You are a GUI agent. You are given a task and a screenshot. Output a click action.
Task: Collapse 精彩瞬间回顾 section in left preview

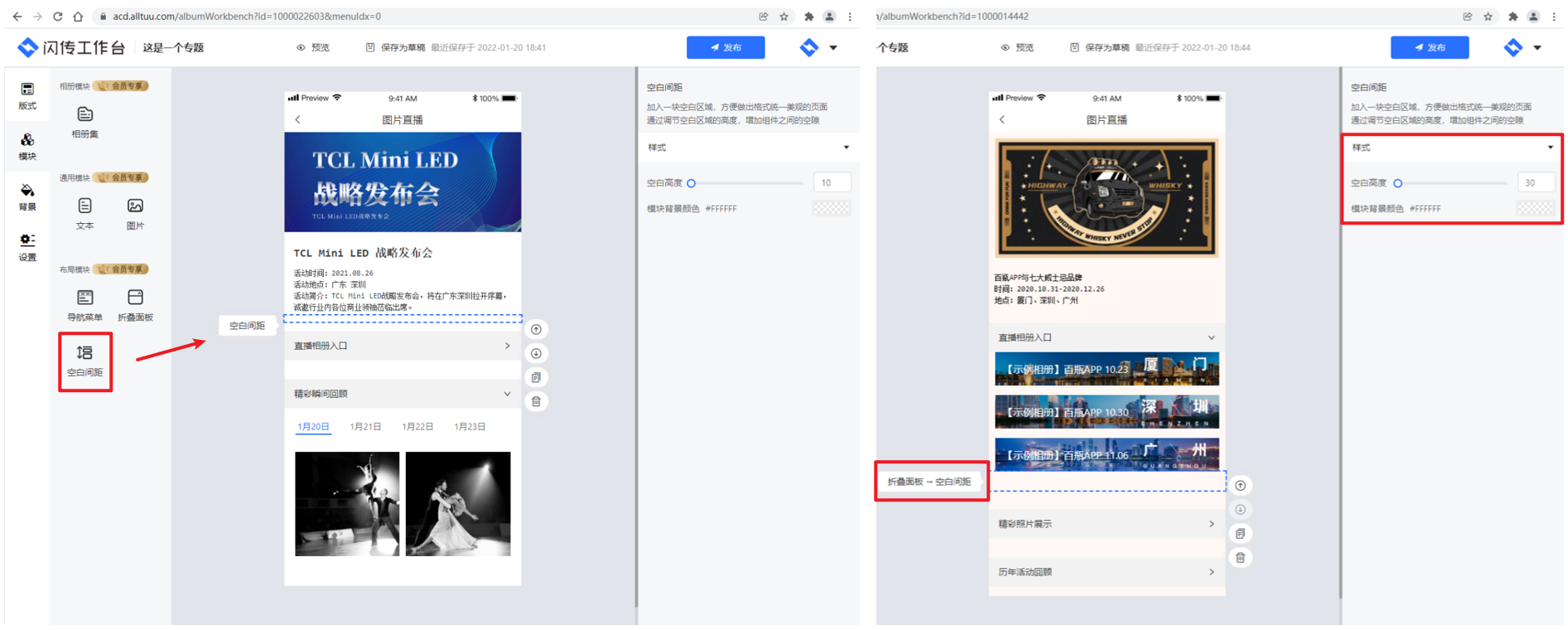tap(403, 394)
